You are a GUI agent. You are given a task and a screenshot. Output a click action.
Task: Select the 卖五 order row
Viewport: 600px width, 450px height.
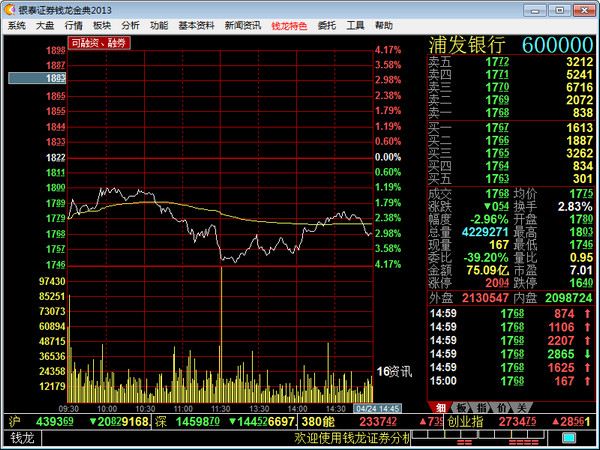tap(510, 62)
